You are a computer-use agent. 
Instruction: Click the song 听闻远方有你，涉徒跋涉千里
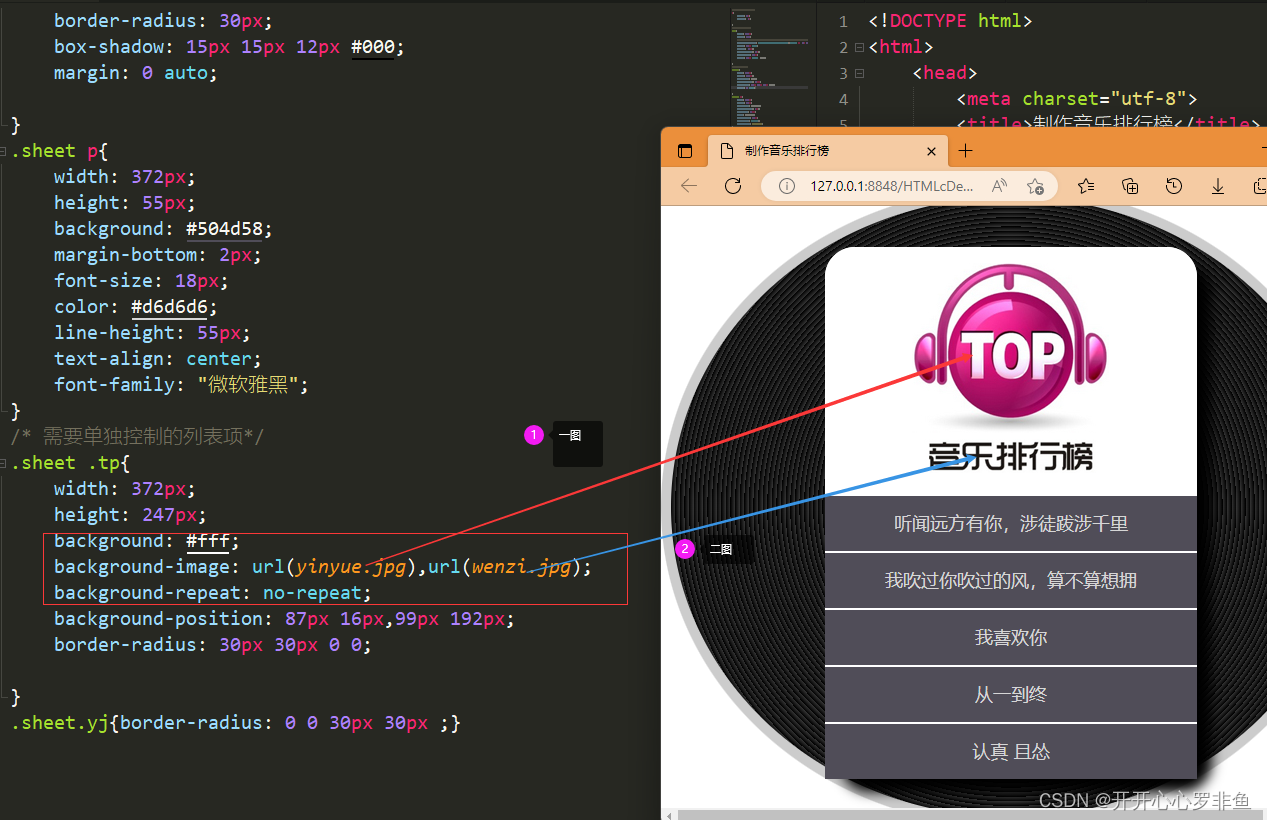click(1011, 523)
